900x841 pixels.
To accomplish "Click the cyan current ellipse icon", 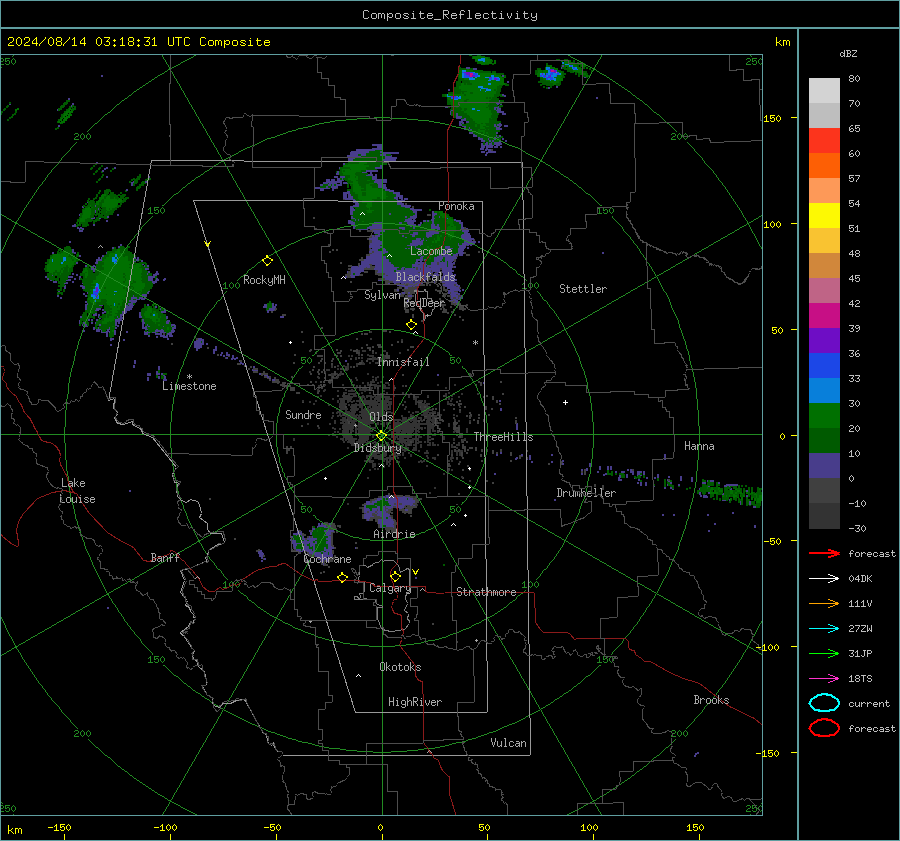I will 824,703.
